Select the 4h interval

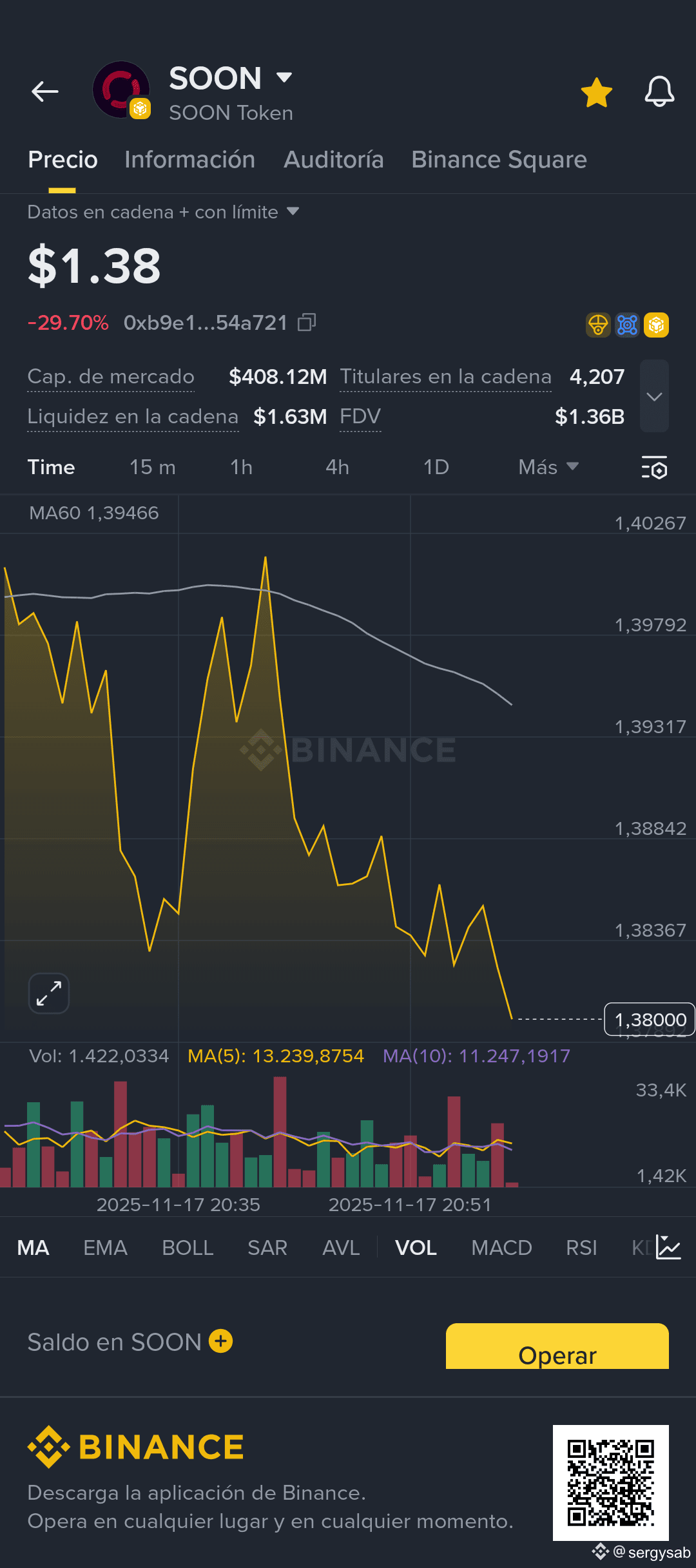tap(337, 467)
